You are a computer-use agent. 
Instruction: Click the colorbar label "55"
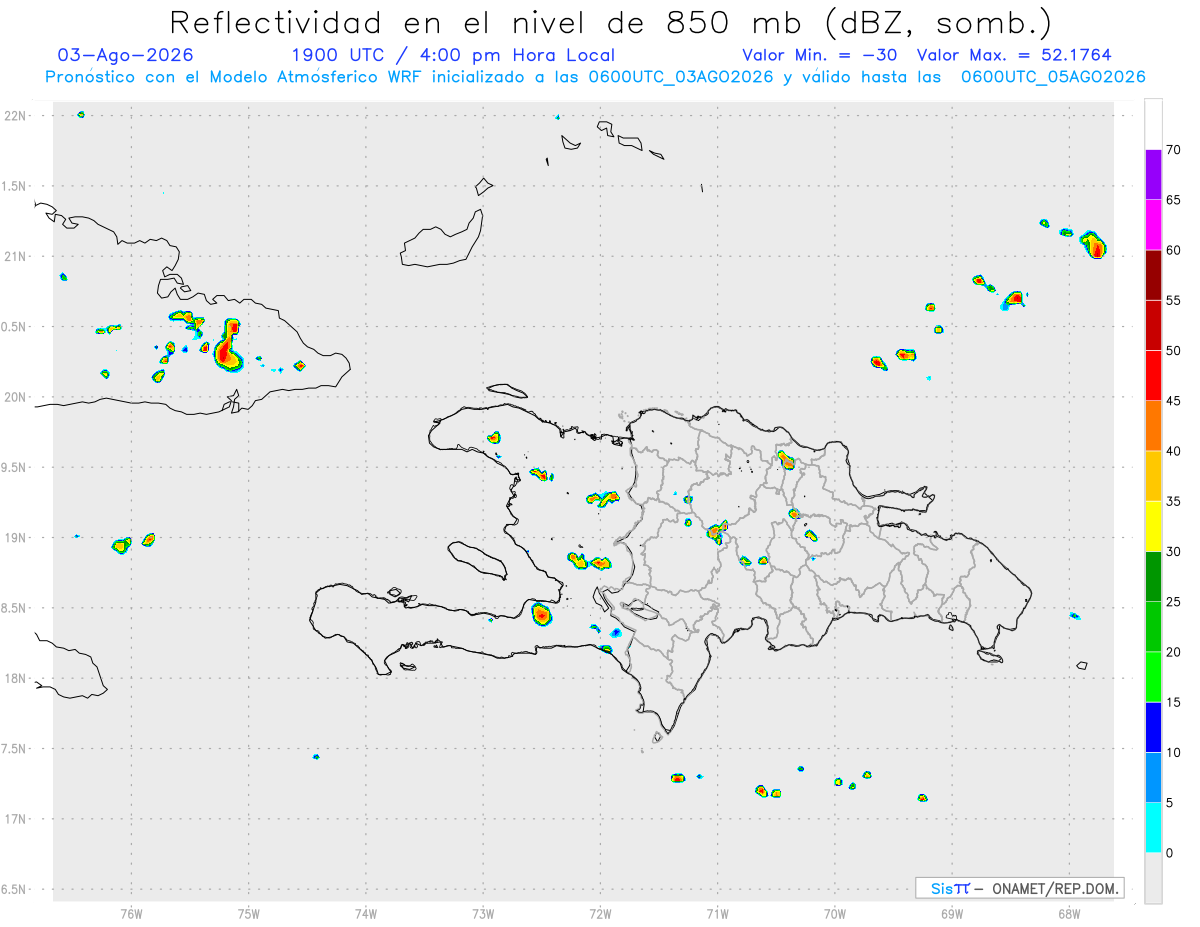(1174, 300)
